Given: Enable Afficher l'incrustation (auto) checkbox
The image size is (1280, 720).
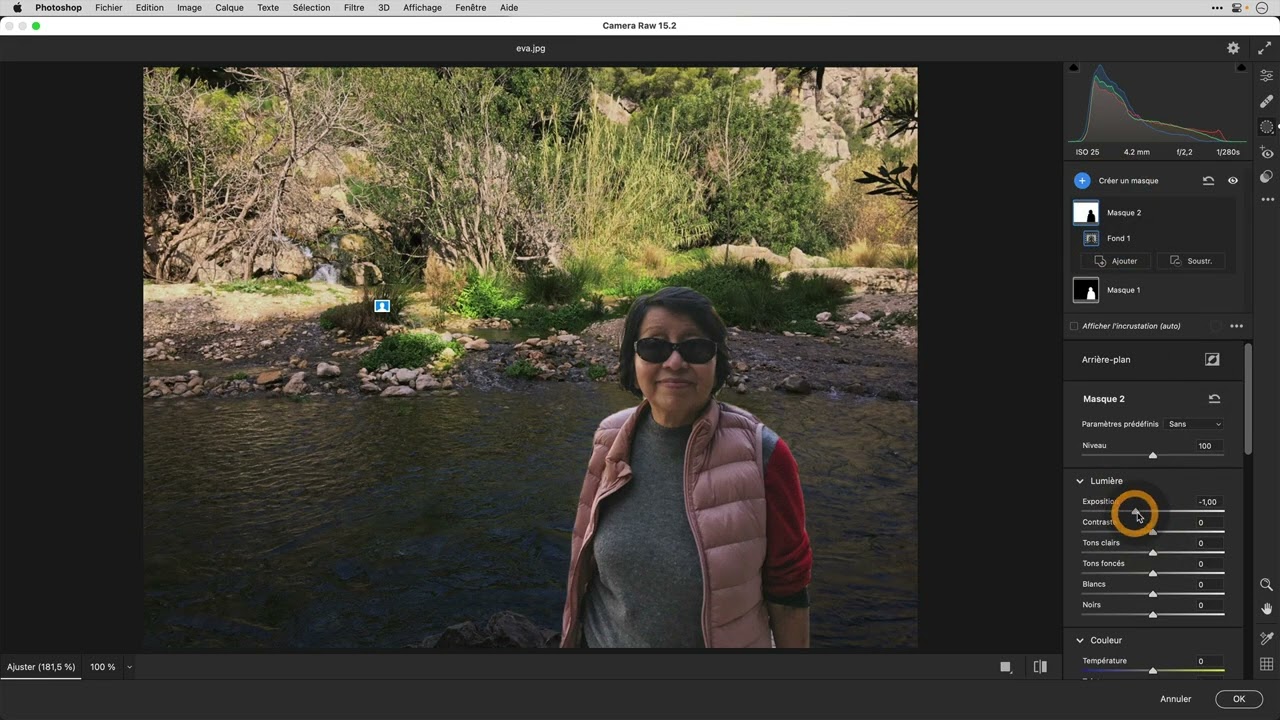Looking at the screenshot, I should click(x=1074, y=326).
